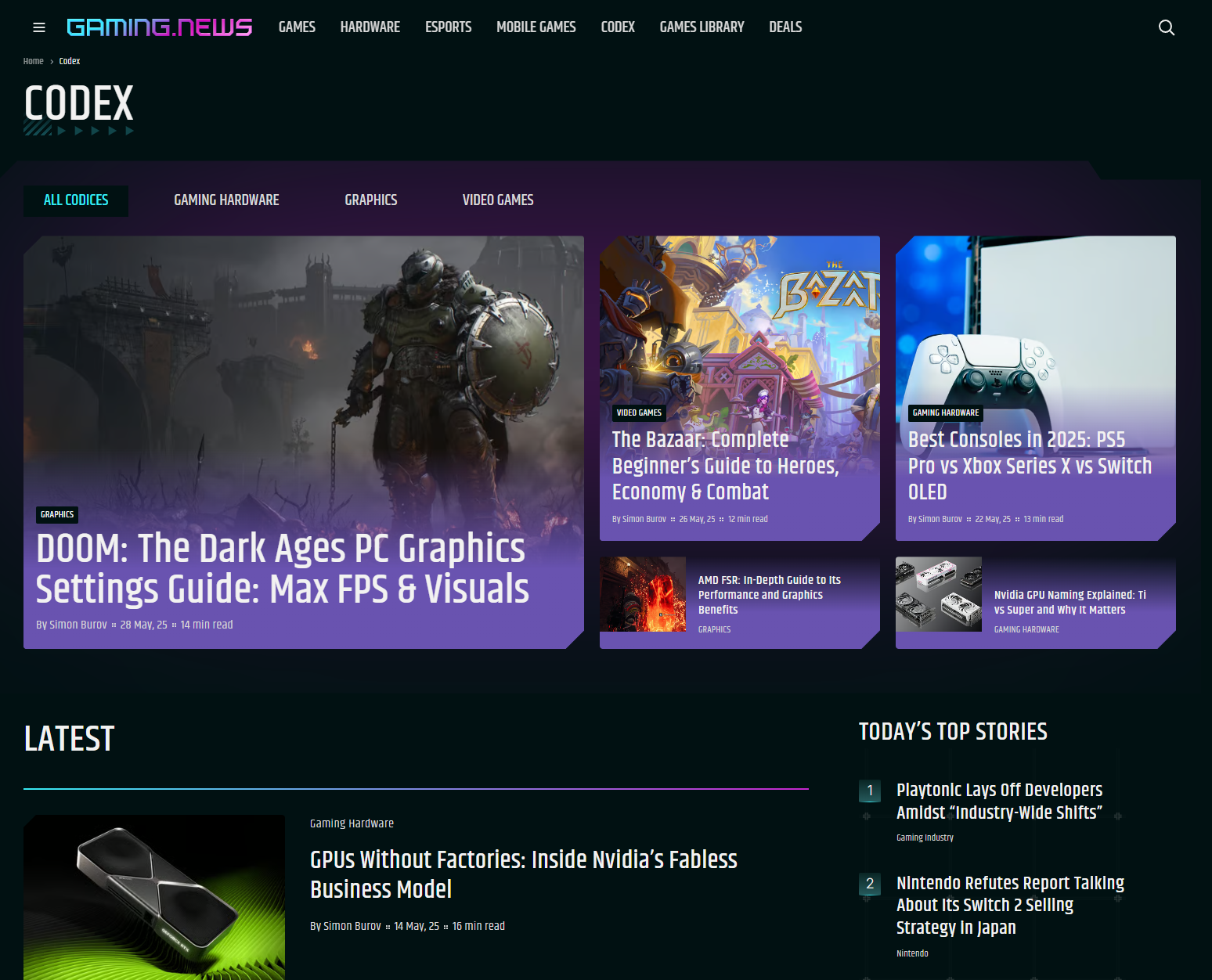Switch to Graphics tab
This screenshot has width=1212, height=980.
[x=371, y=200]
